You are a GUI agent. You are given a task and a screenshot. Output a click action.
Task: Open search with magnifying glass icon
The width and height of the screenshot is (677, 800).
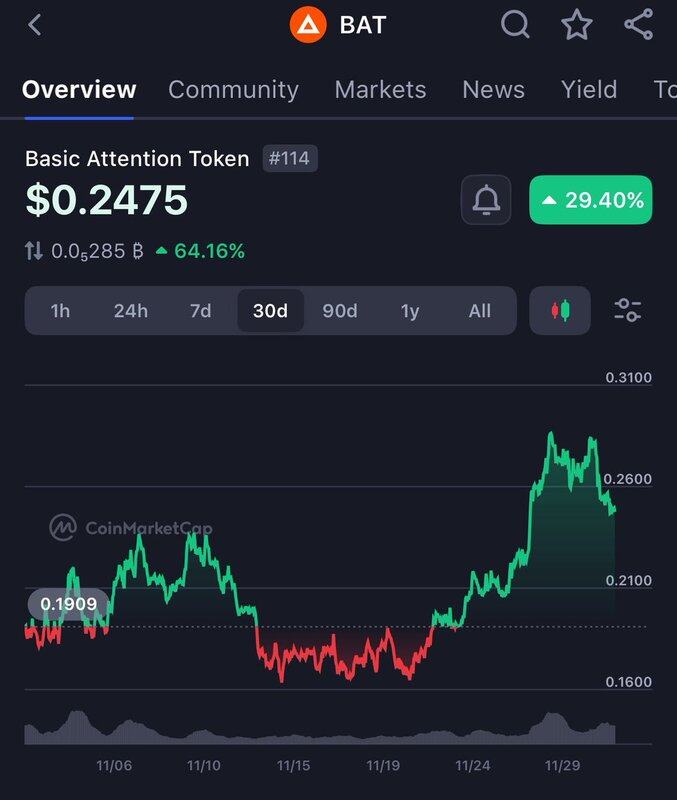(515, 25)
